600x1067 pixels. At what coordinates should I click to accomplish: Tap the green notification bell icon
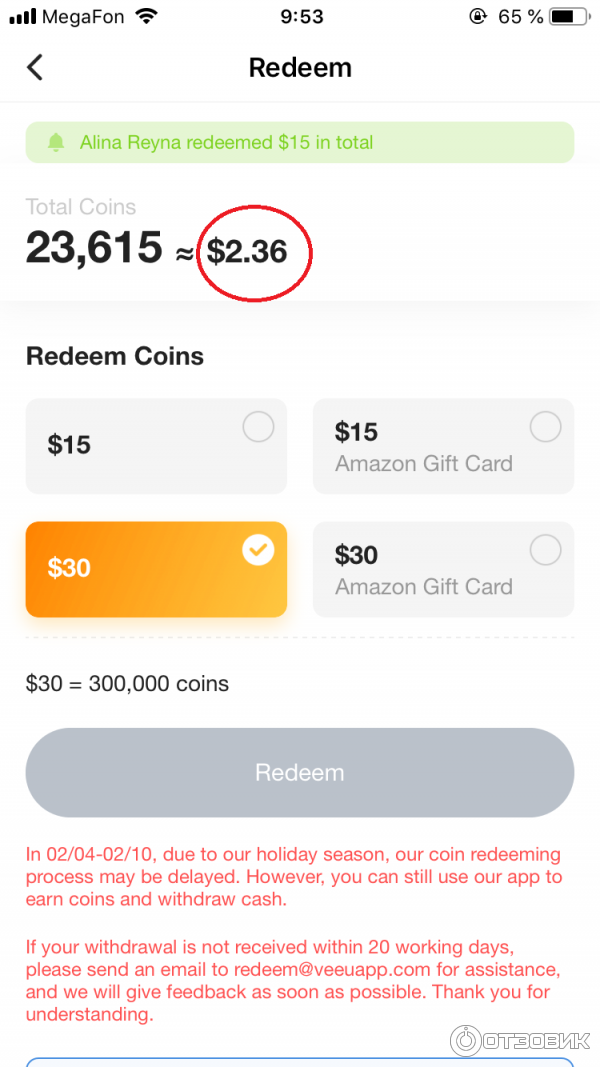point(56,143)
